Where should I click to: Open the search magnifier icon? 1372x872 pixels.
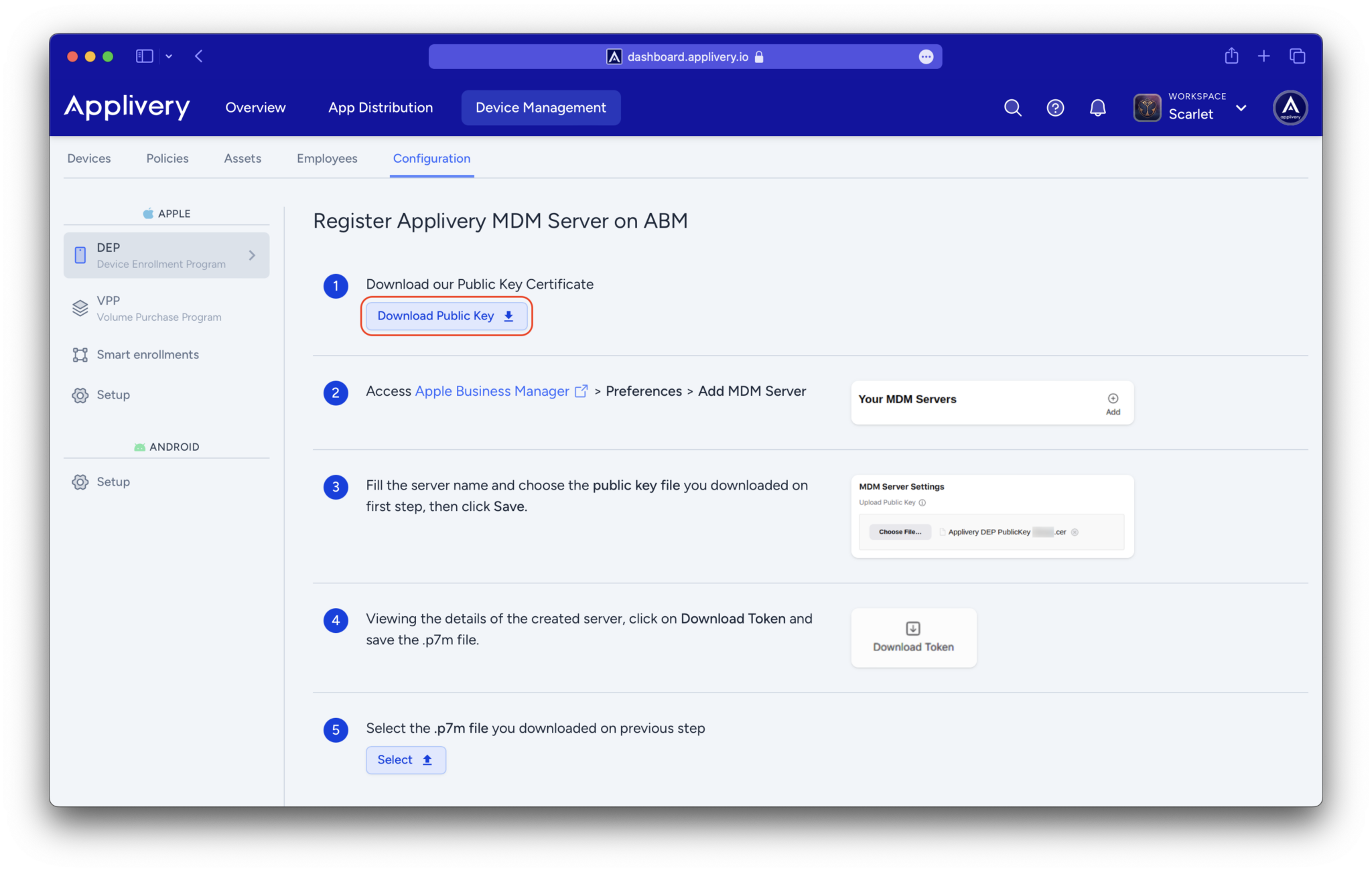point(1012,108)
